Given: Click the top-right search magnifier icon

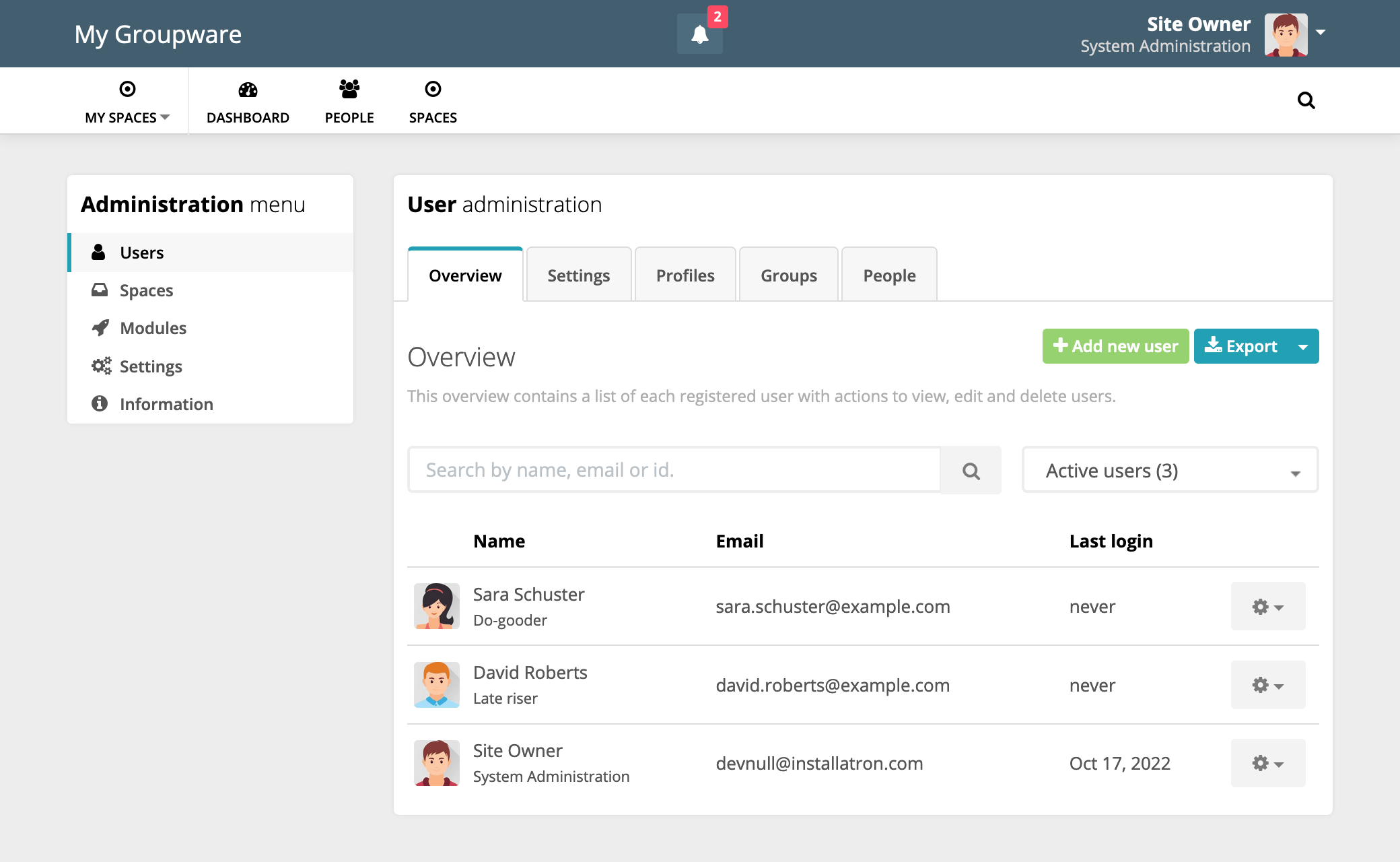Looking at the screenshot, I should tap(1306, 100).
